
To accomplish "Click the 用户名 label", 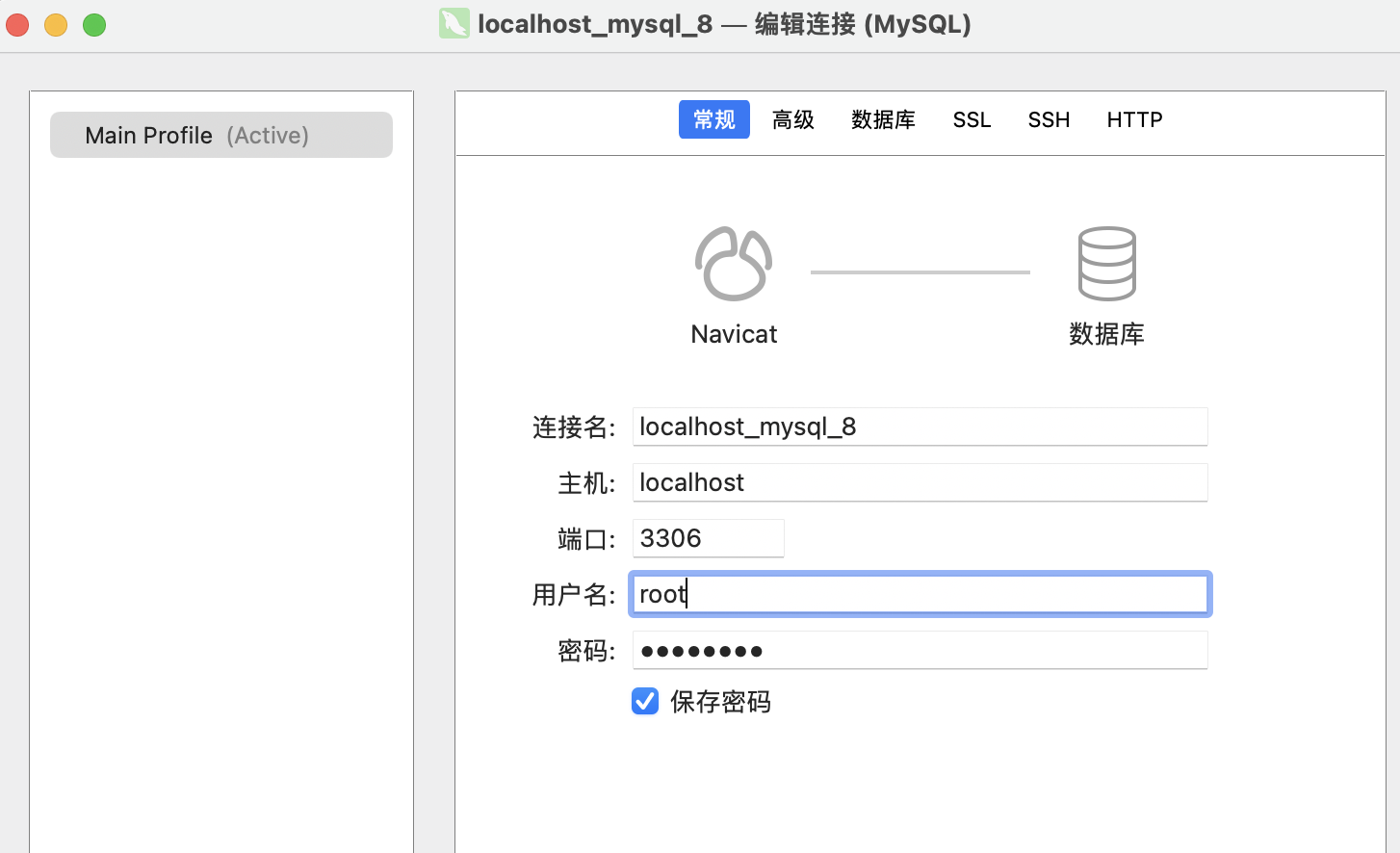I will [x=574, y=595].
